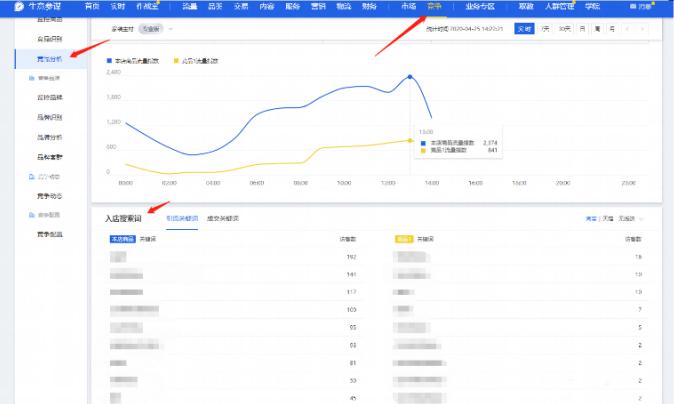This screenshot has width=674, height=404.
Task: Click the 专业版 version badge
Action: (151, 29)
